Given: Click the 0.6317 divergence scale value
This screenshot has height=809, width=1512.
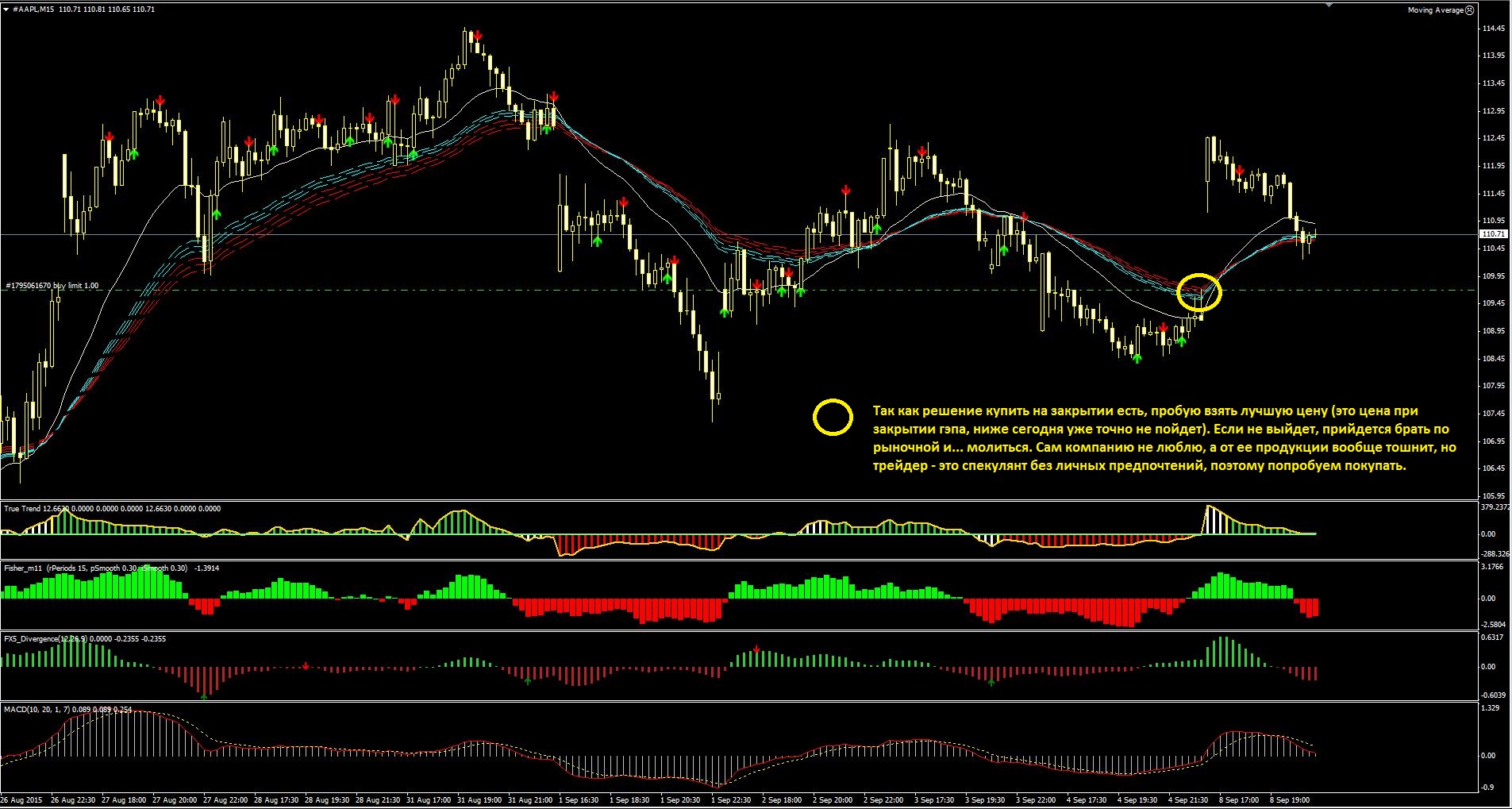Looking at the screenshot, I should pos(1492,638).
